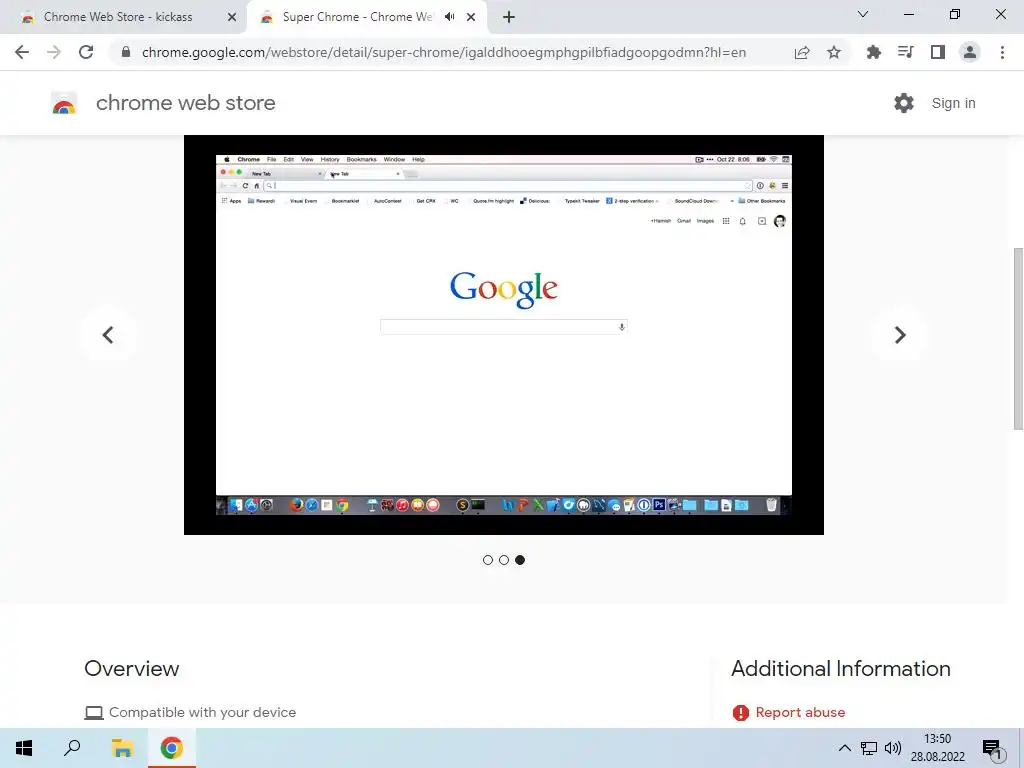Open a new browser tab

[509, 17]
